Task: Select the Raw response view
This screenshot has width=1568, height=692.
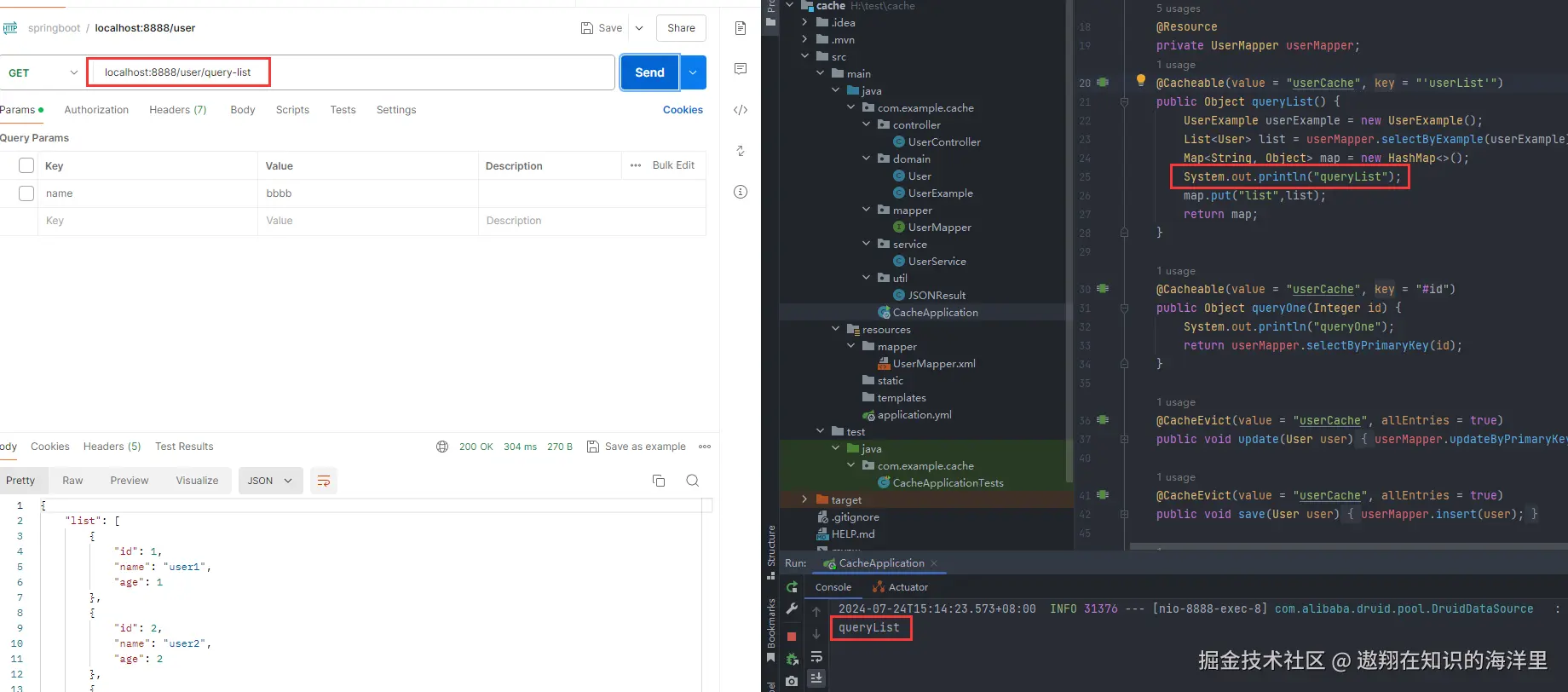Action: [72, 481]
